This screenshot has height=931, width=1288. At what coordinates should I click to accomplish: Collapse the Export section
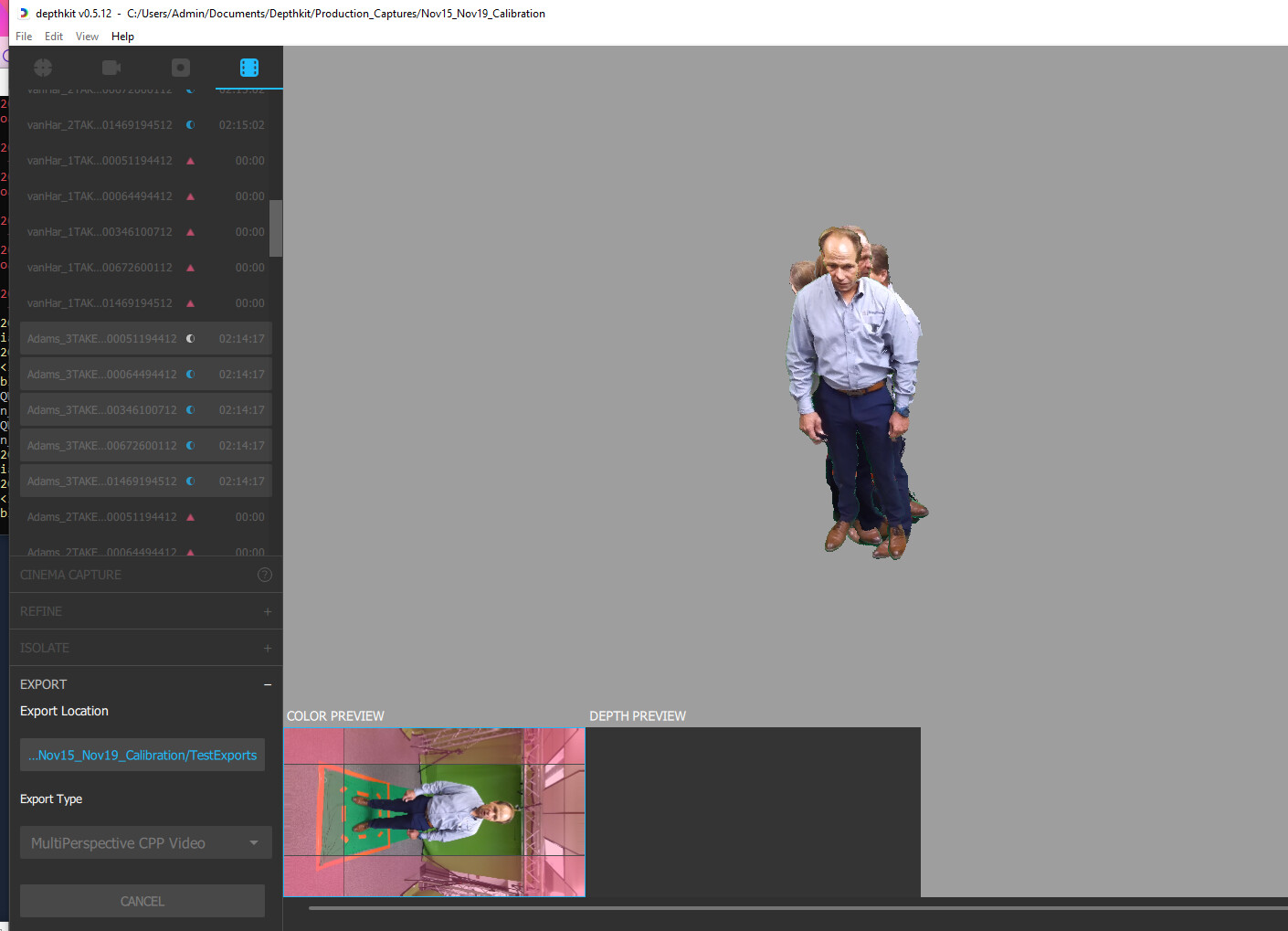click(x=267, y=684)
